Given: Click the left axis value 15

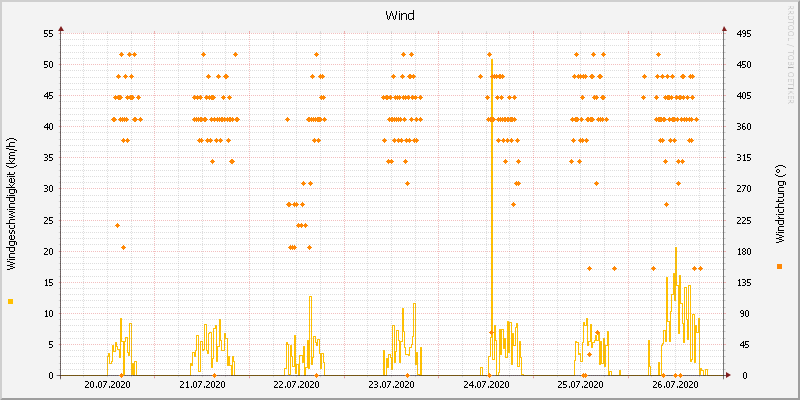Looking at the screenshot, I should (x=49, y=283).
